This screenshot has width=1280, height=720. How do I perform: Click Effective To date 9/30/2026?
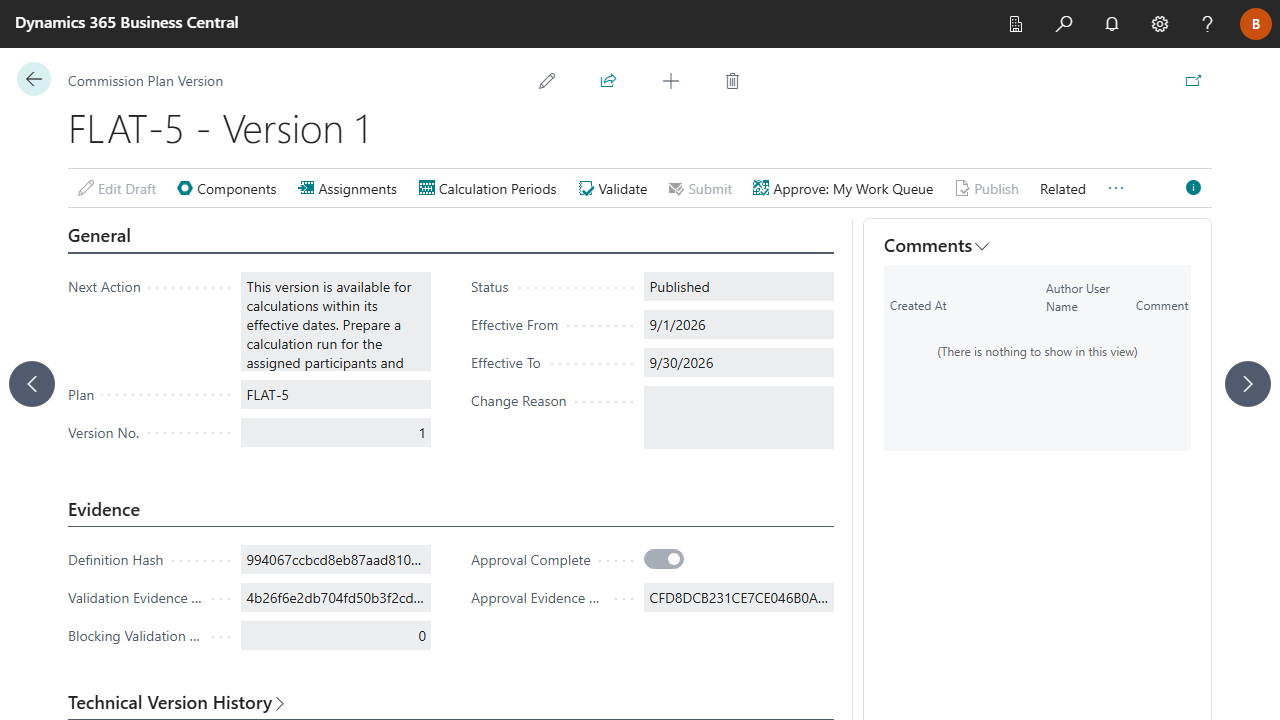pyautogui.click(x=739, y=363)
